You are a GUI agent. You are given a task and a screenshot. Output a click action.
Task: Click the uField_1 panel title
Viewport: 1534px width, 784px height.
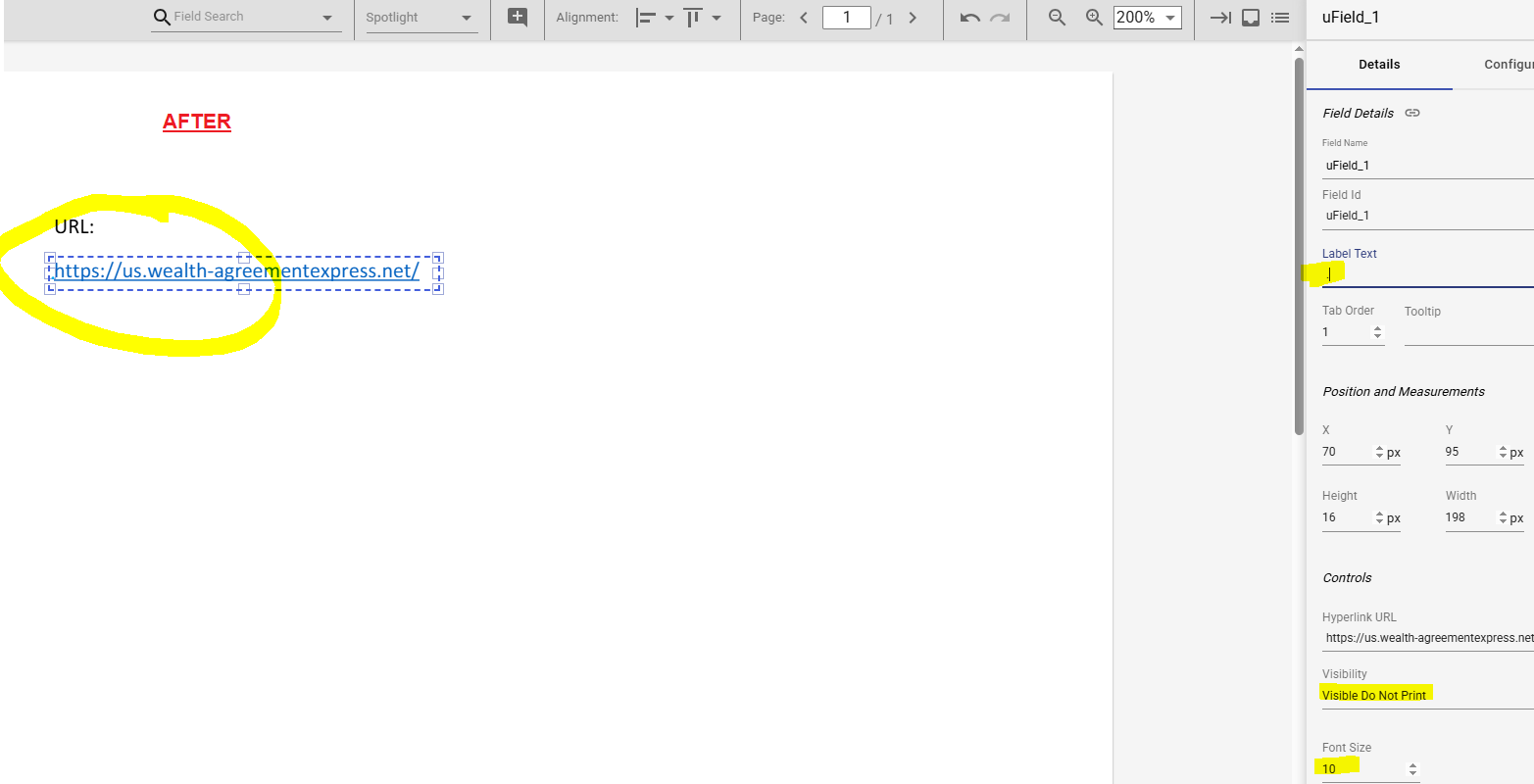[1351, 18]
